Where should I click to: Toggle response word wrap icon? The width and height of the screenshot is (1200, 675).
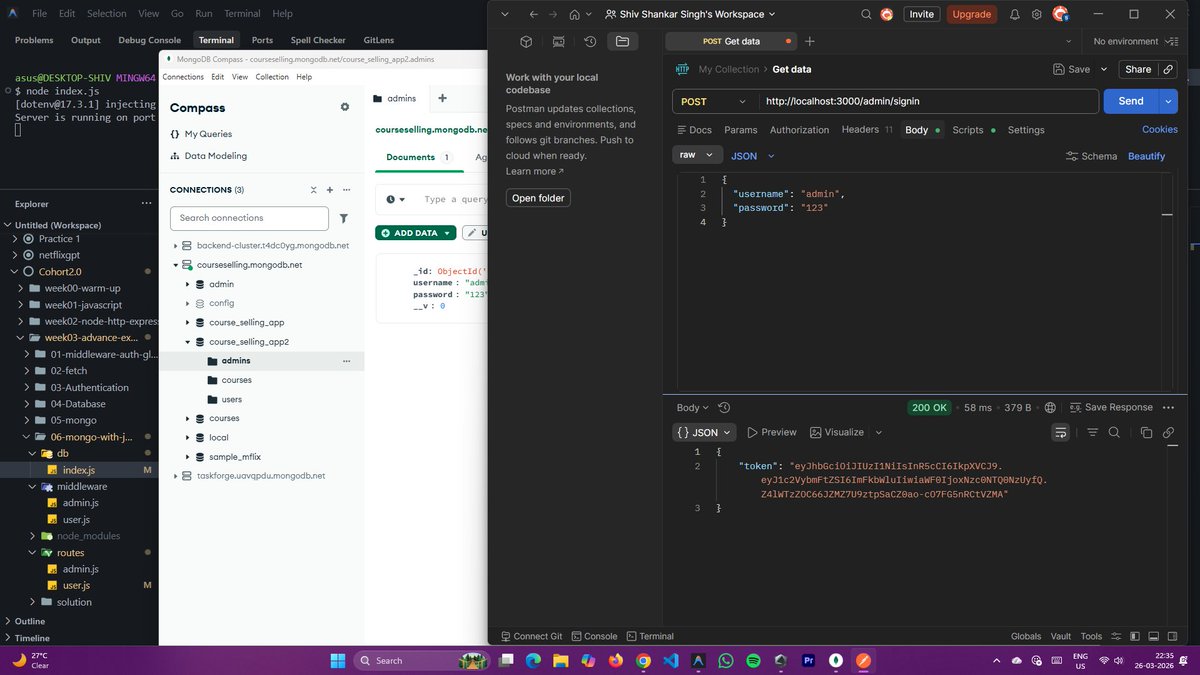(x=1060, y=432)
